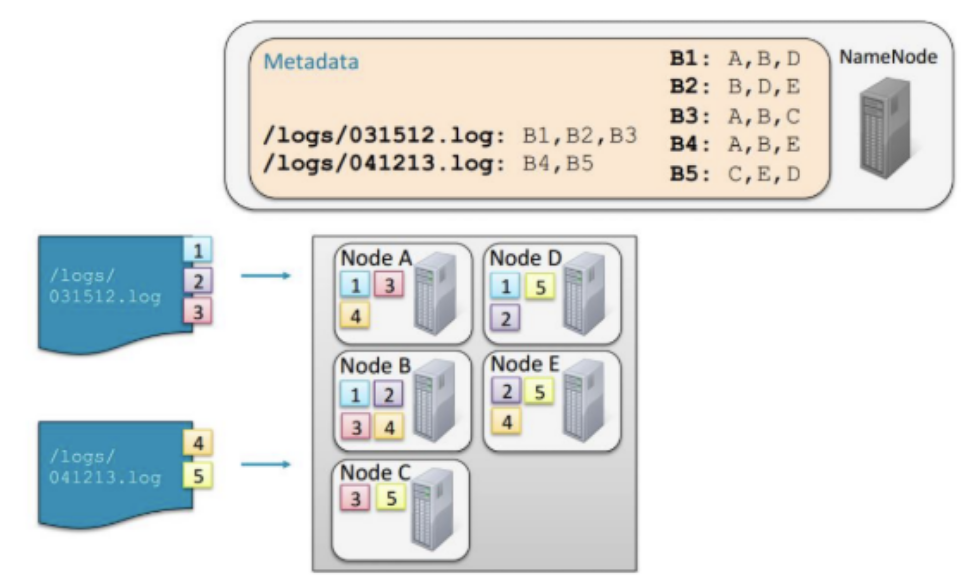This screenshot has height=586, width=973.
Task: Click the Node C label
Action: 375,472
